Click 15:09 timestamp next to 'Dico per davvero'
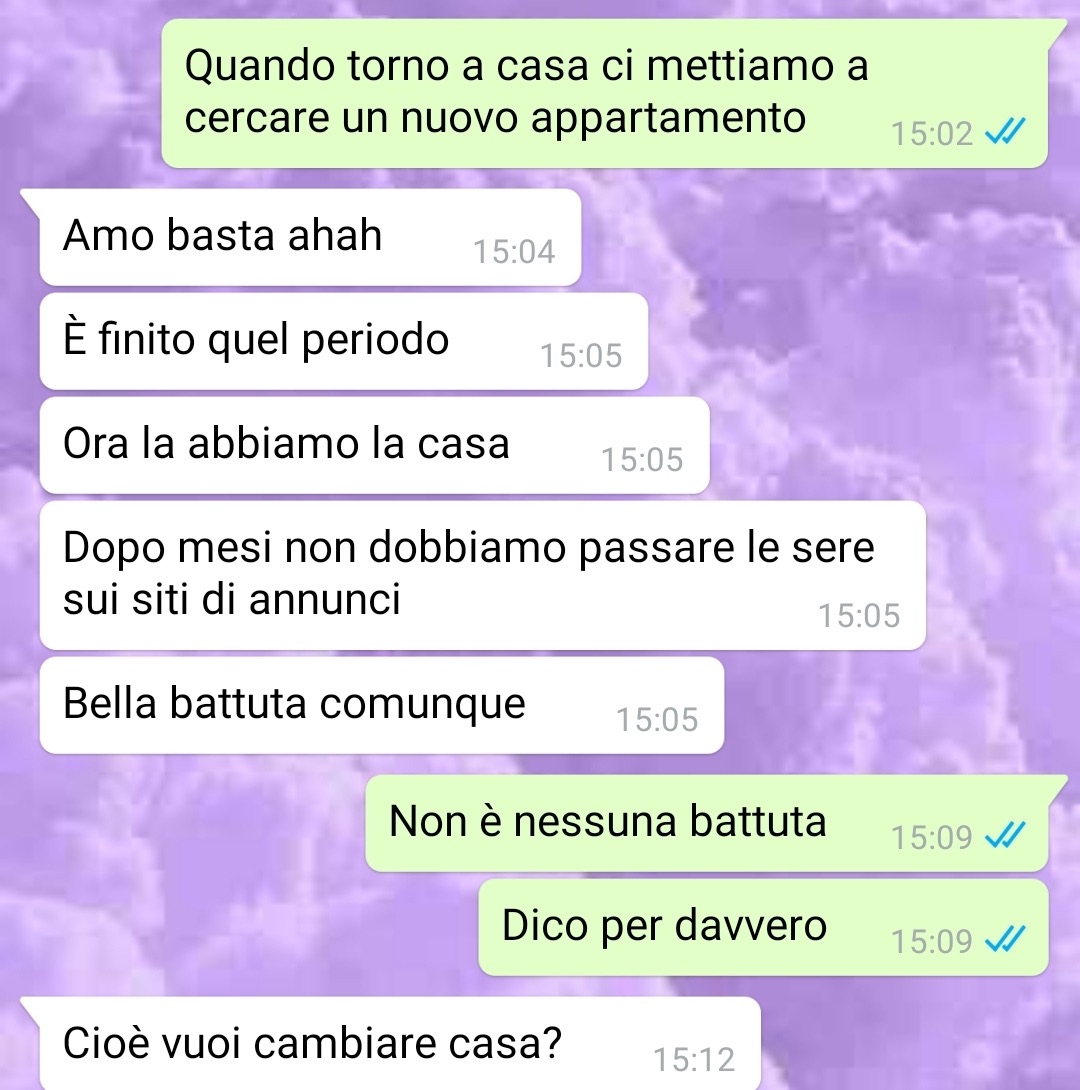This screenshot has width=1080, height=1090. [932, 941]
